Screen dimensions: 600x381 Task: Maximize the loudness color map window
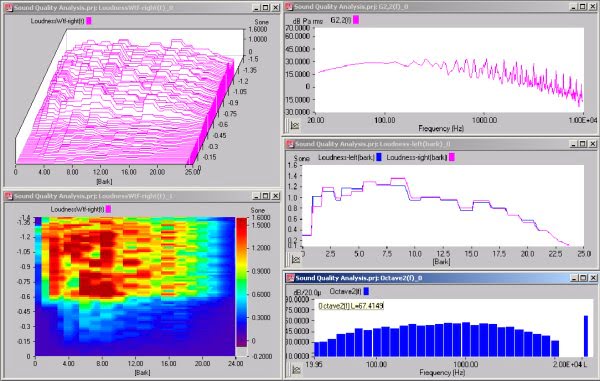266,196
